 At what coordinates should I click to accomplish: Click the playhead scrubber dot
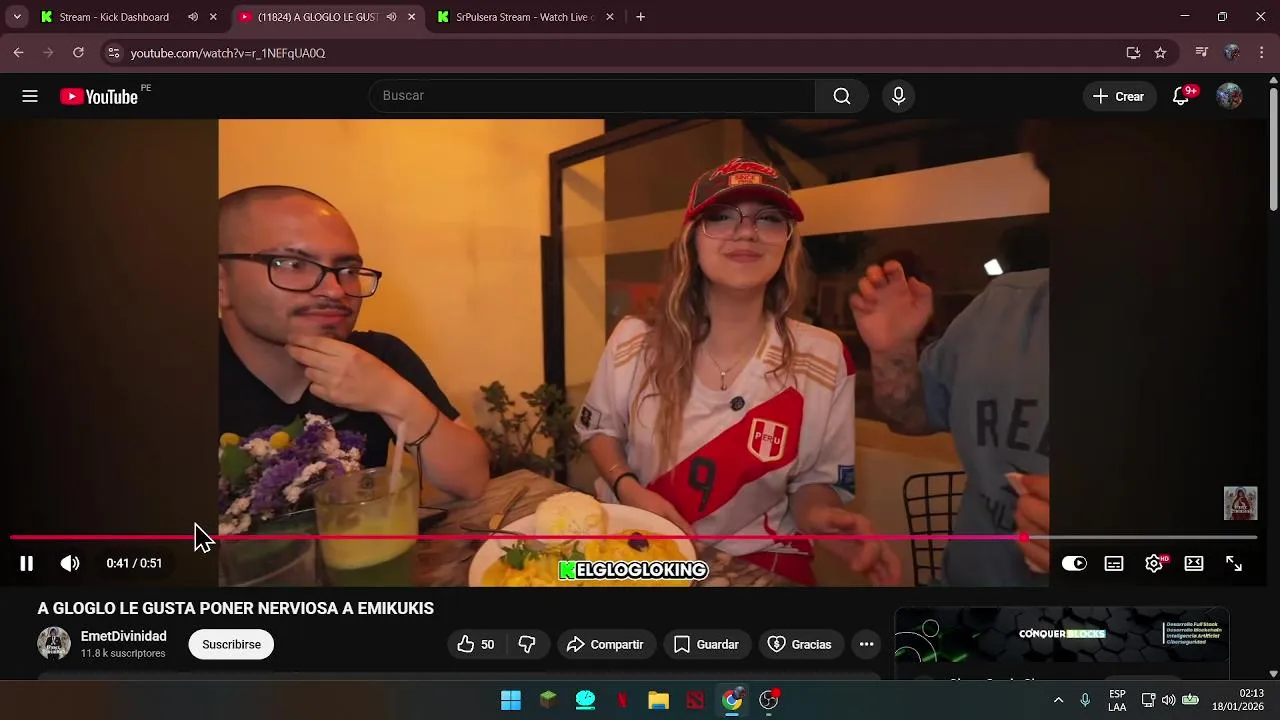[x=1023, y=538]
